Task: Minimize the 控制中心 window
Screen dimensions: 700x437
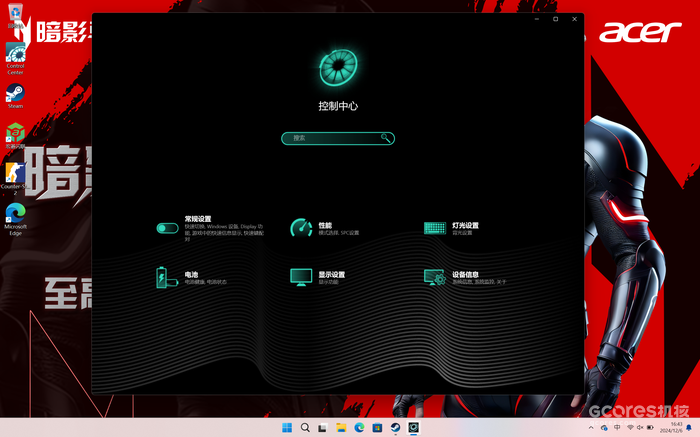Action: [537, 19]
